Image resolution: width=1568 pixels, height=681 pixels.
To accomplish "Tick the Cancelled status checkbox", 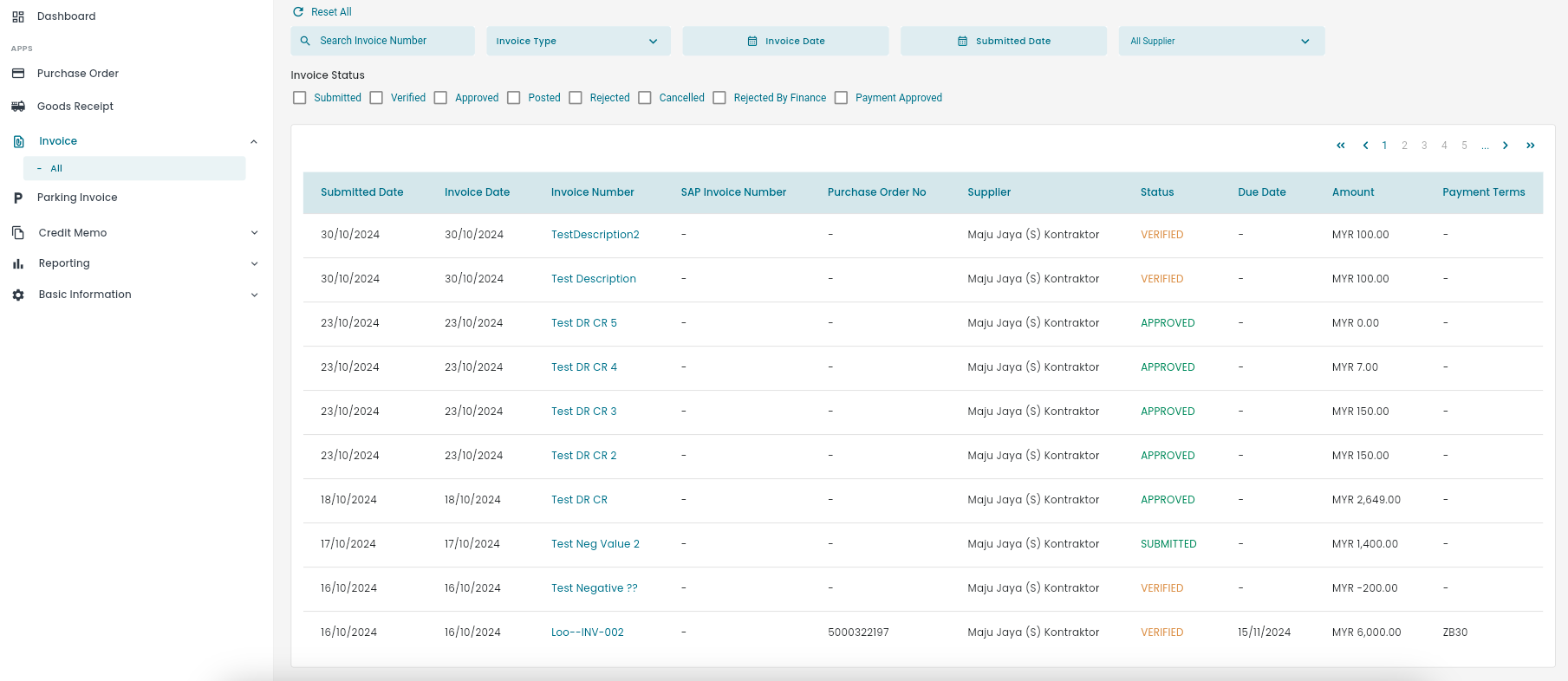I will [645, 98].
